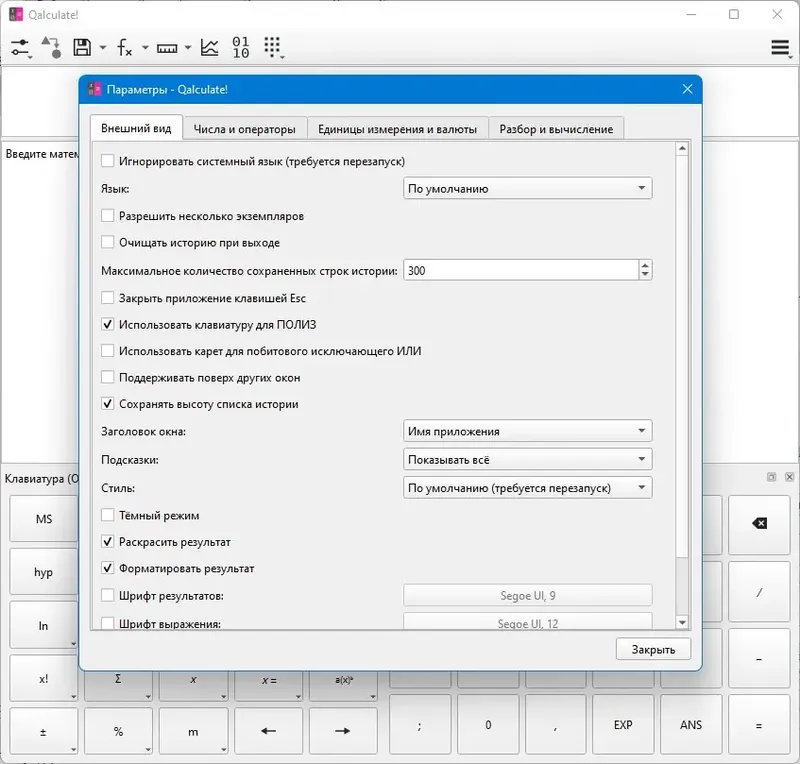Screen dimensions: 800x764
Task: Expand the Подсказки dropdown
Action: point(527,460)
